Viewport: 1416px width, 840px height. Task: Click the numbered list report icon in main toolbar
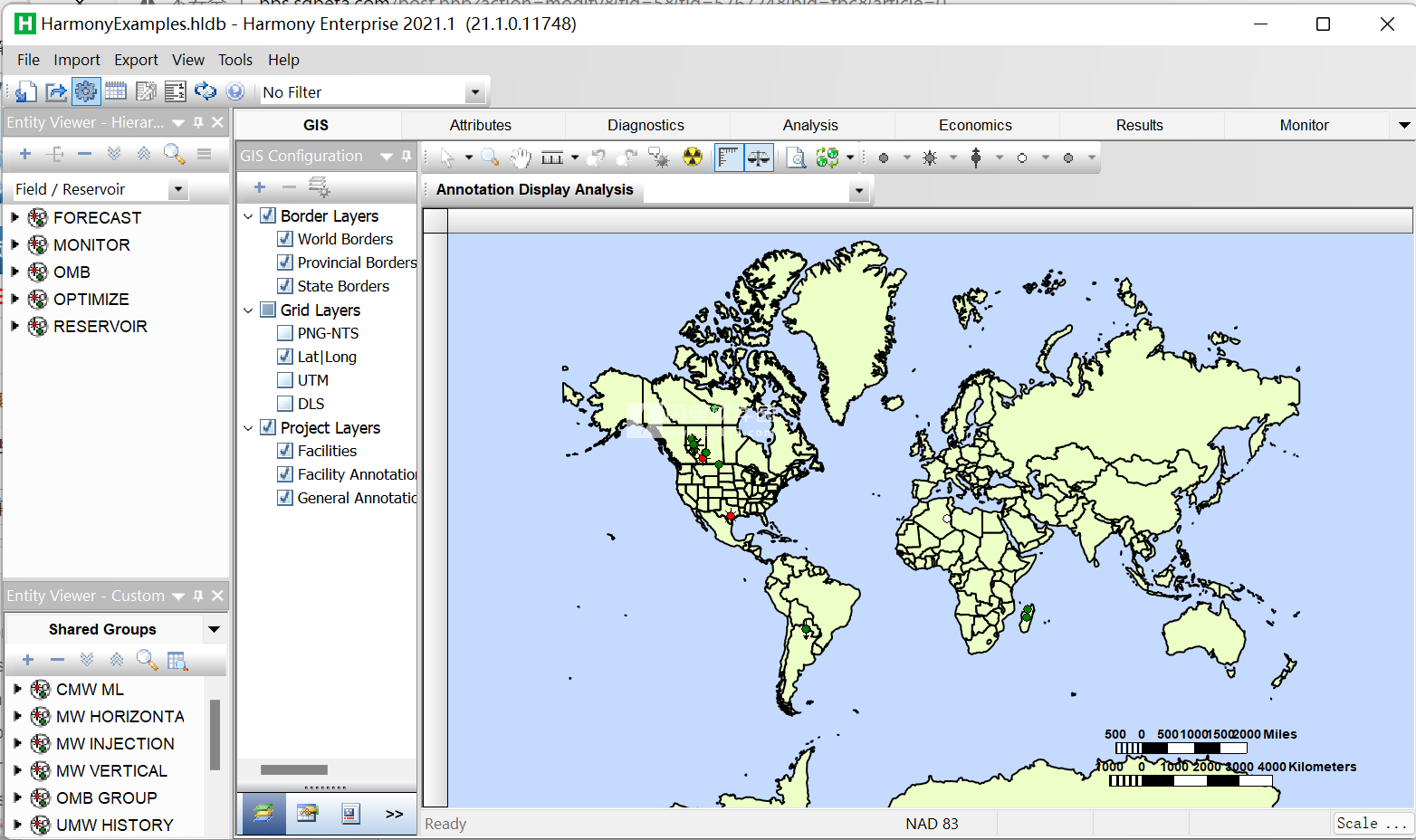click(176, 91)
